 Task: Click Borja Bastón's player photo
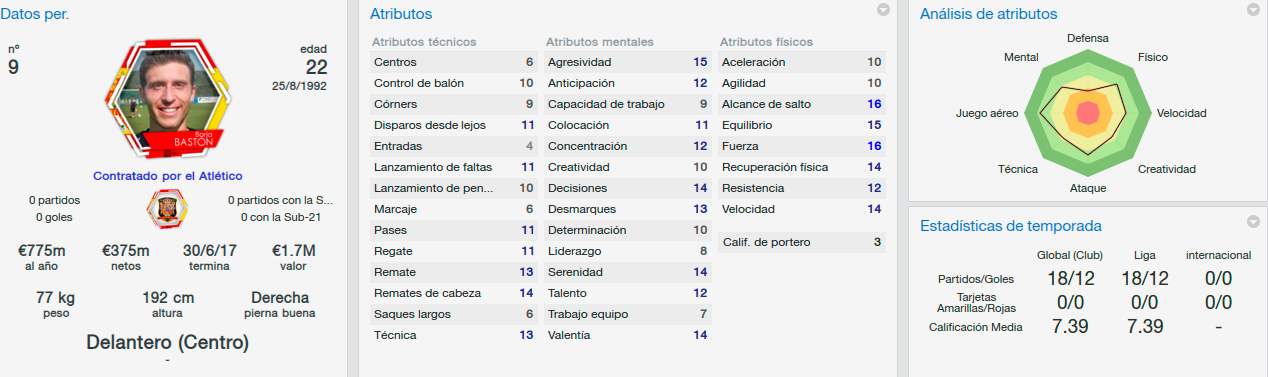[167, 99]
